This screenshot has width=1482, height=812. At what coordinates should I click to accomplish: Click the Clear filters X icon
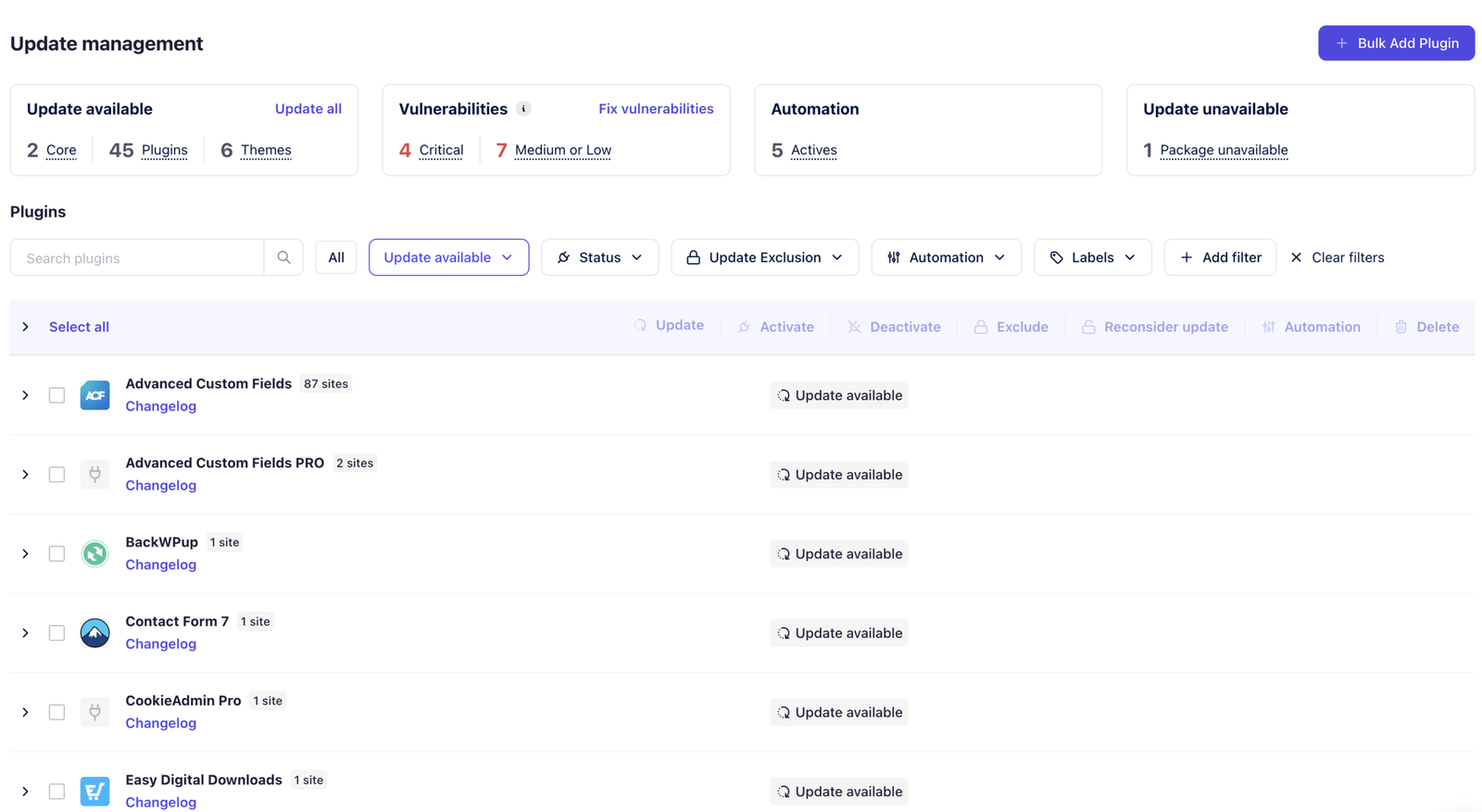coord(1296,257)
